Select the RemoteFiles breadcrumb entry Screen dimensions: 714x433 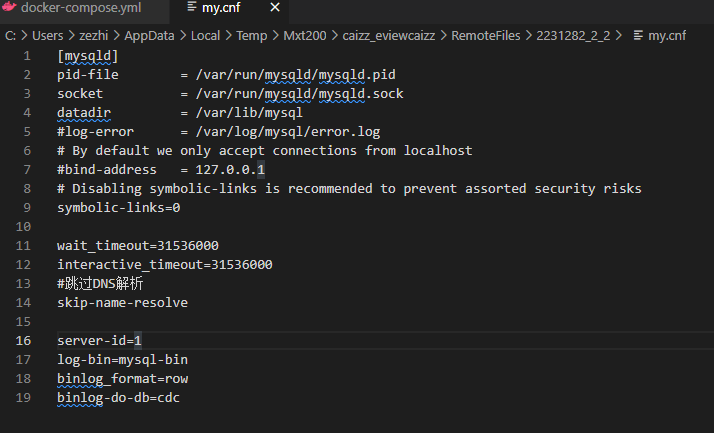tap(485, 36)
